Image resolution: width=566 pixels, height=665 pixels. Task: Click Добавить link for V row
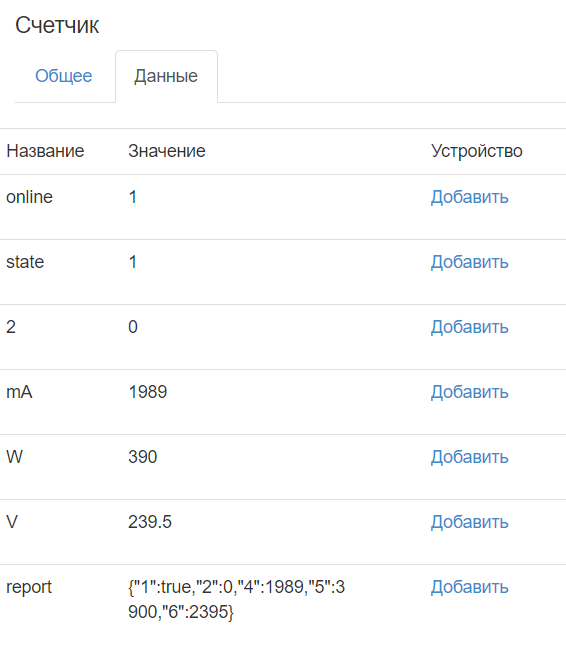click(469, 522)
